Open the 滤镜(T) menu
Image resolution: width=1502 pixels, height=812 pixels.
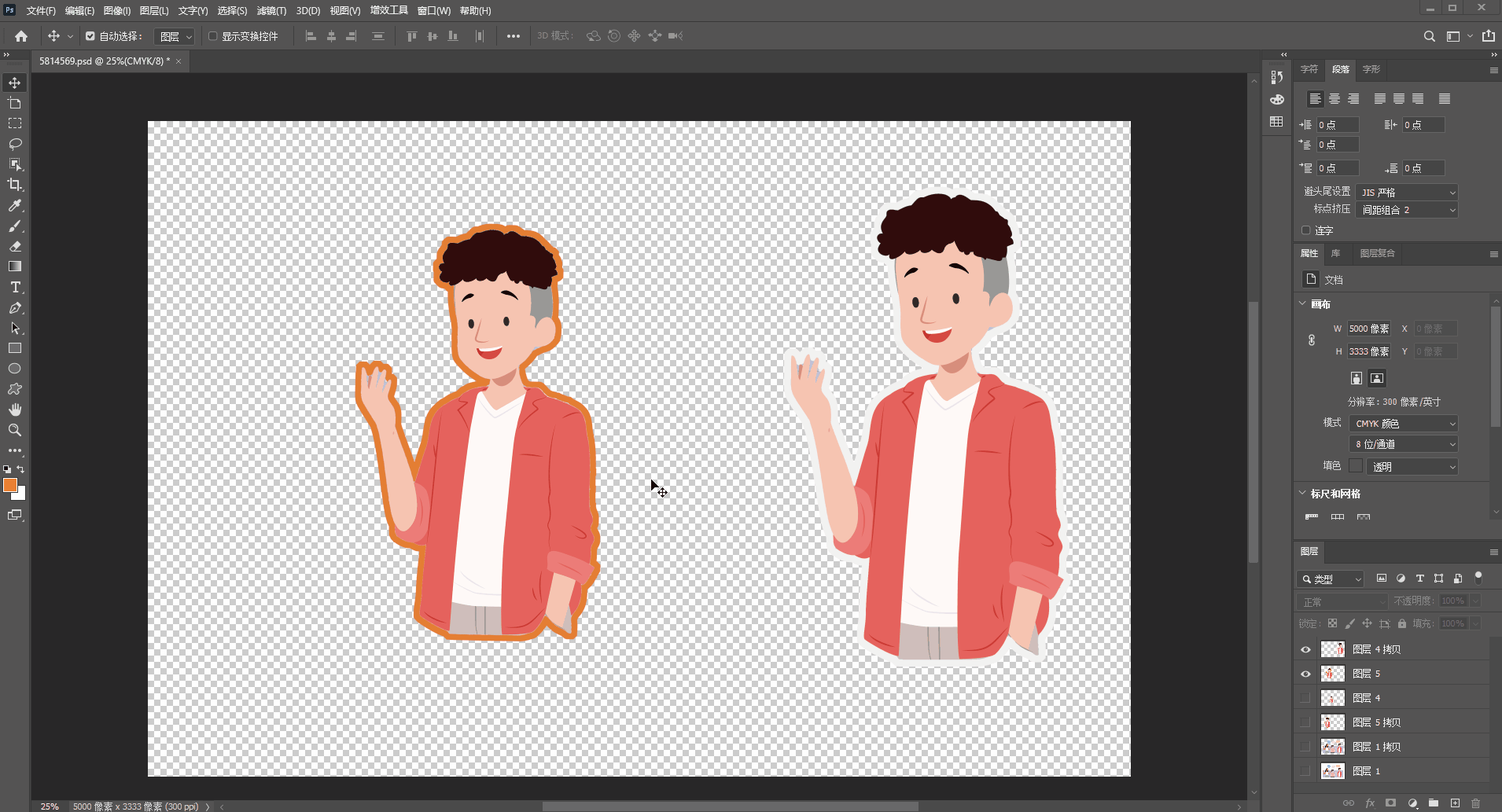pyautogui.click(x=271, y=11)
